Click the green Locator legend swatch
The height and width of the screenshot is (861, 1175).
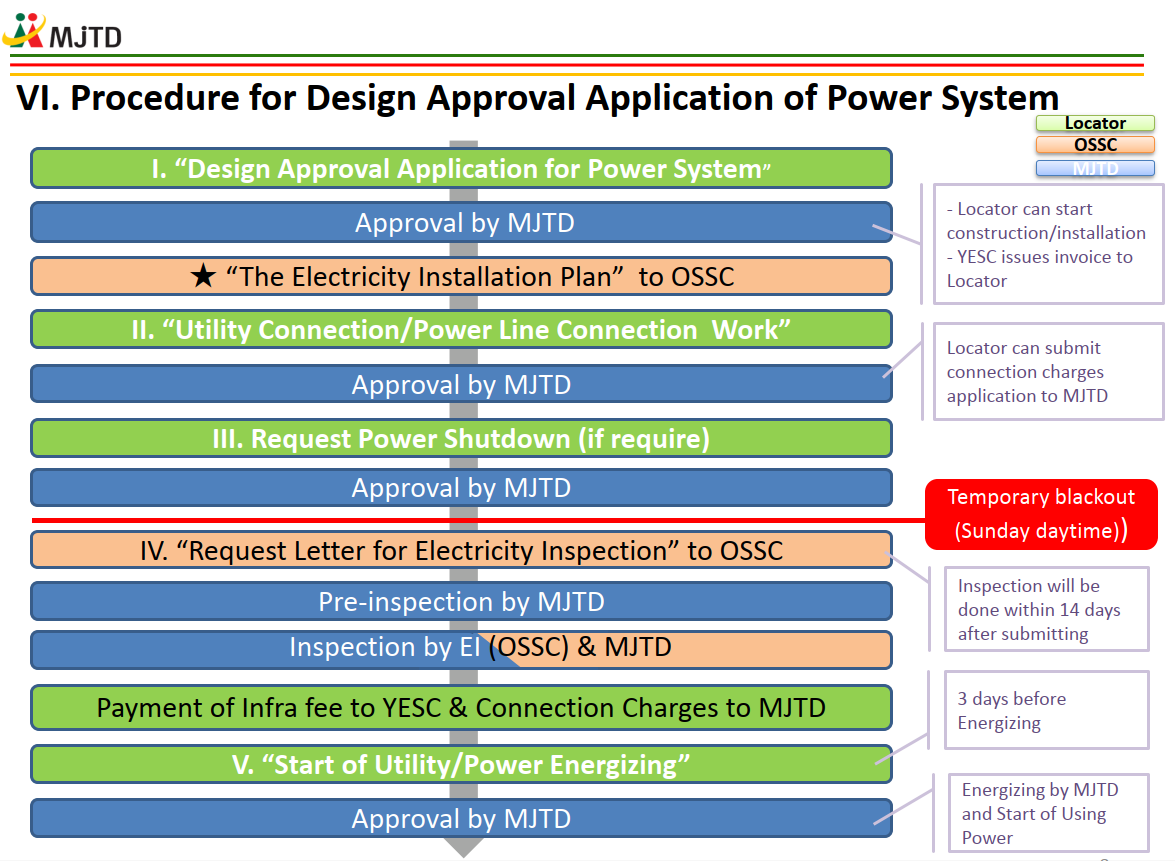click(x=1095, y=124)
